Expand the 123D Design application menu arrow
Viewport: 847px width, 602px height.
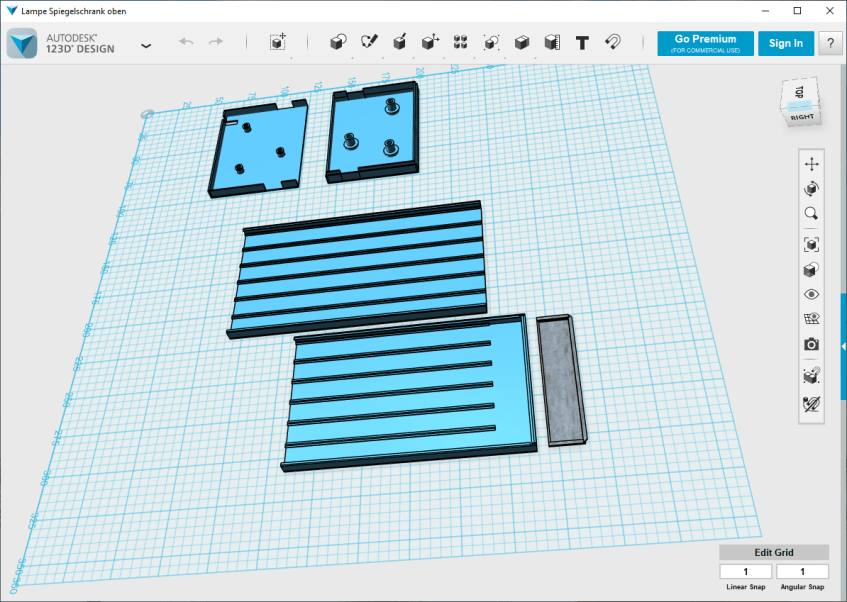click(146, 45)
